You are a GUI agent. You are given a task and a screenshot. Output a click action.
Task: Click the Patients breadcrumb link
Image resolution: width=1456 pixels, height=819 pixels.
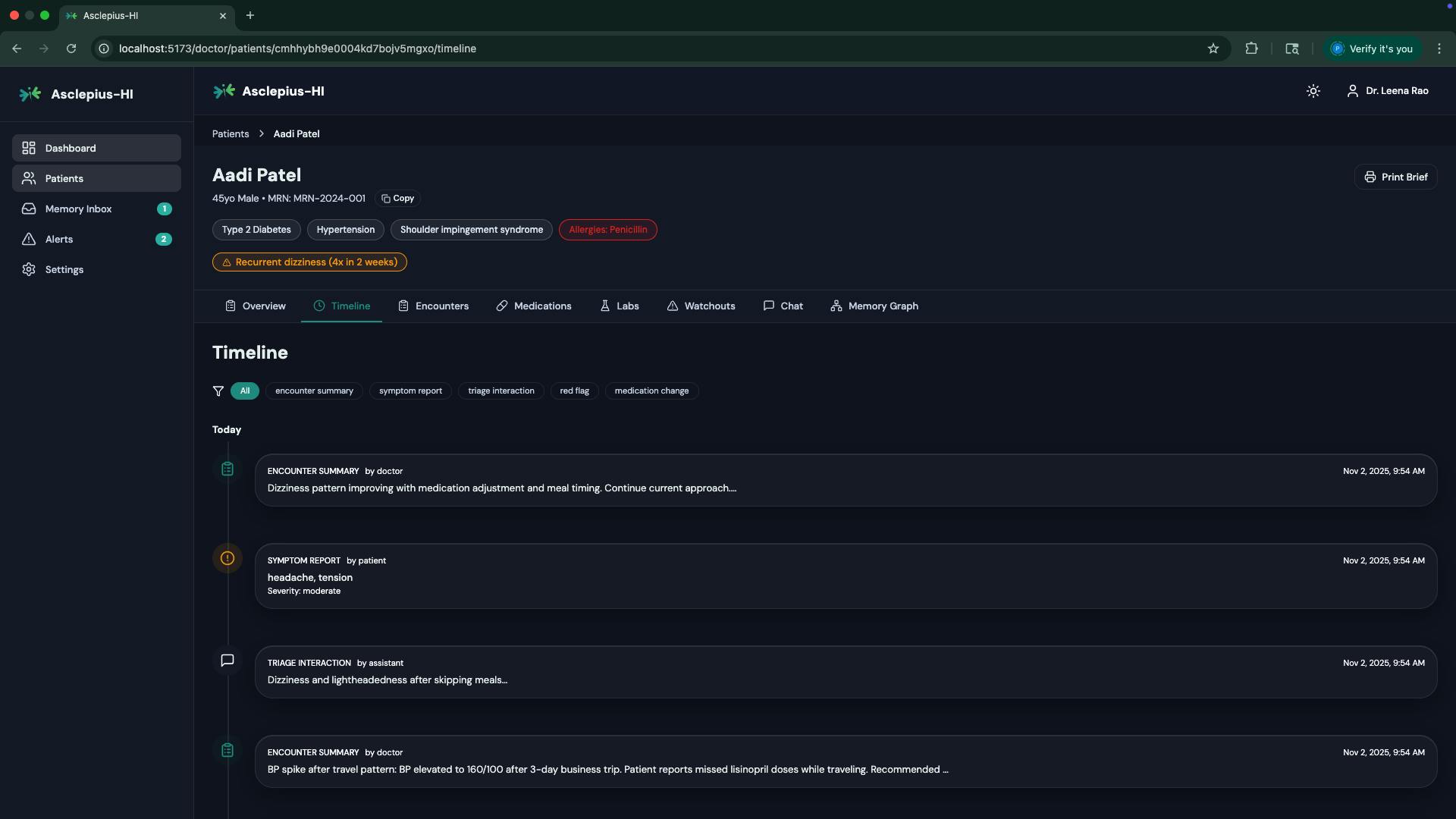pos(231,134)
